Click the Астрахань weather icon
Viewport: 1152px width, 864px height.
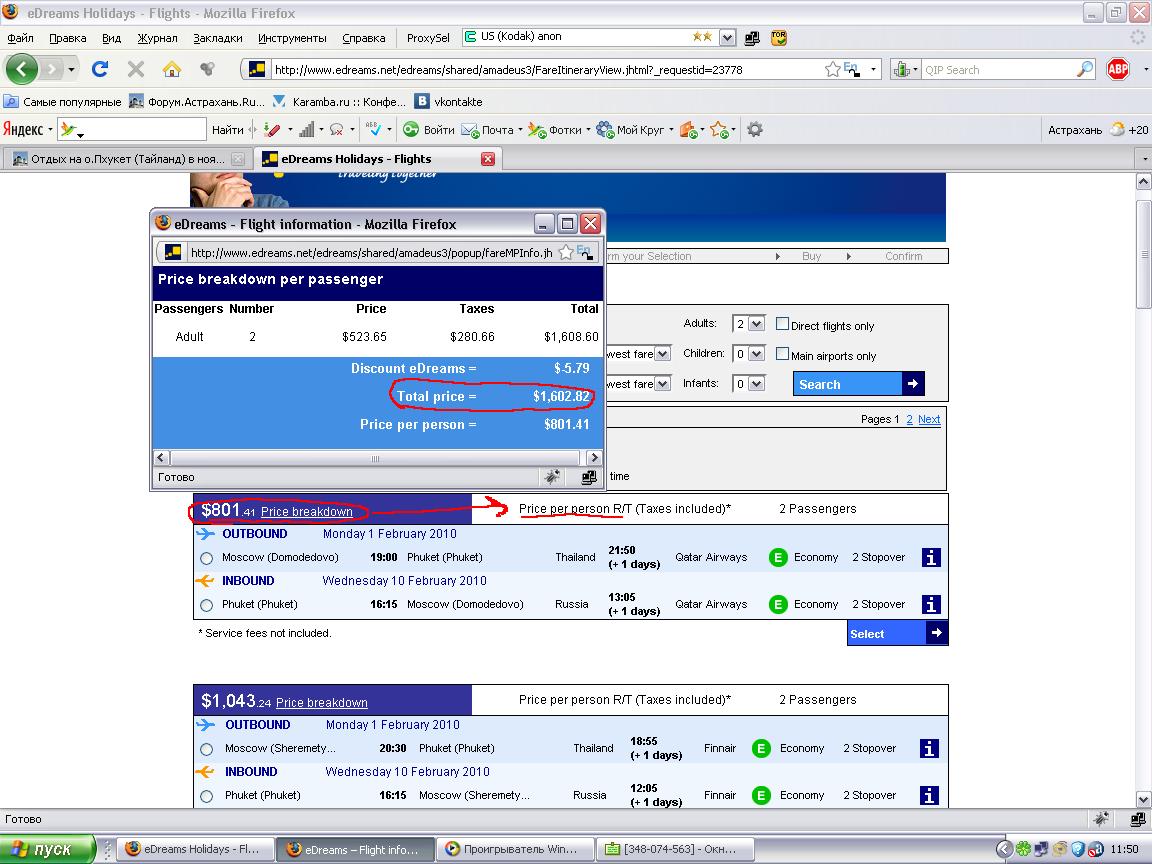tap(1117, 130)
